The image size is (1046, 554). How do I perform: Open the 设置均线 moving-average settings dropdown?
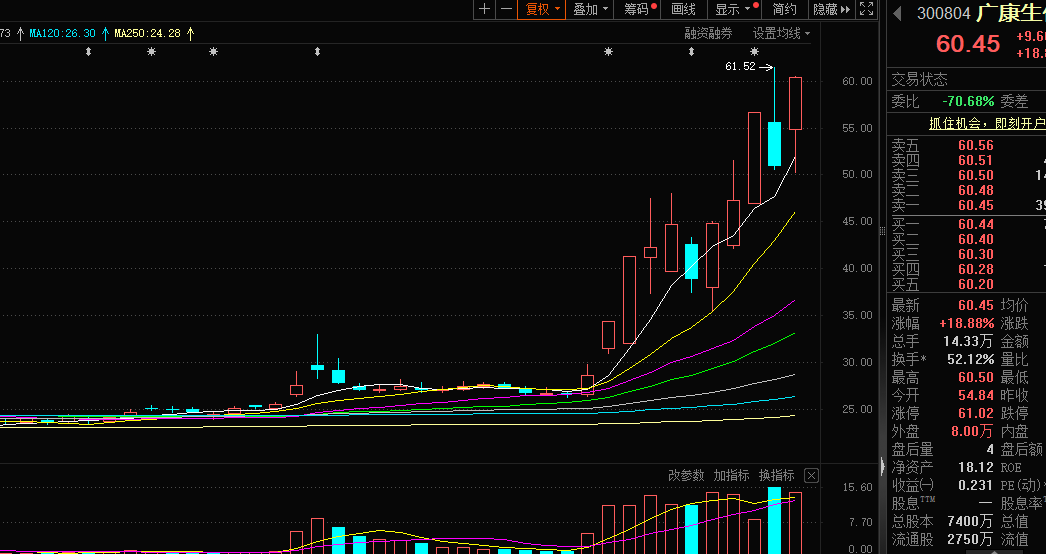click(x=781, y=33)
